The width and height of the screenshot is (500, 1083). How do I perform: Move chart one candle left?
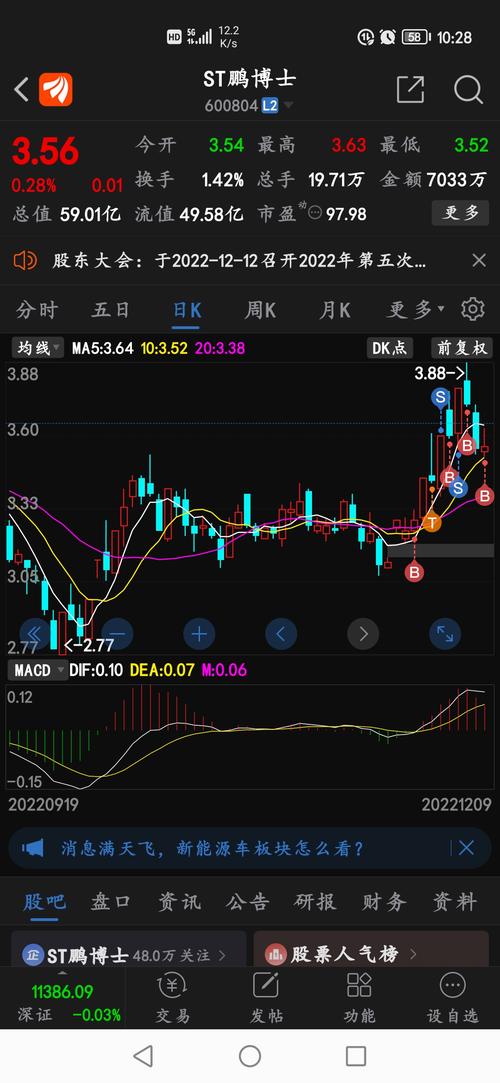pyautogui.click(x=281, y=633)
